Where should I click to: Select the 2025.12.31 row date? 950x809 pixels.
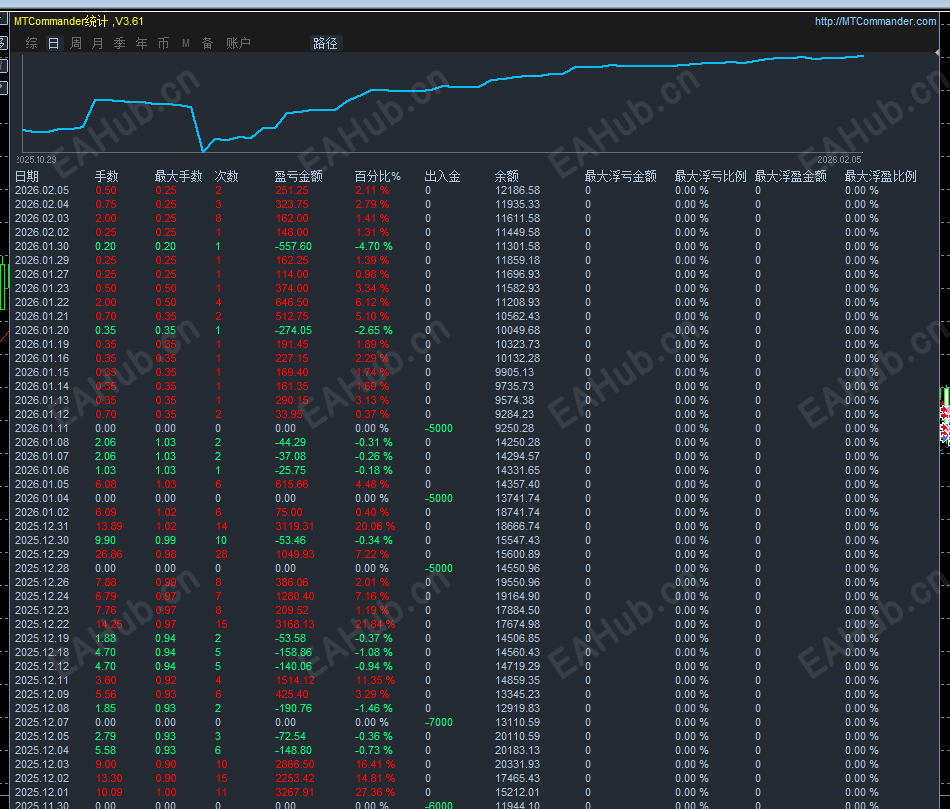tap(42, 526)
